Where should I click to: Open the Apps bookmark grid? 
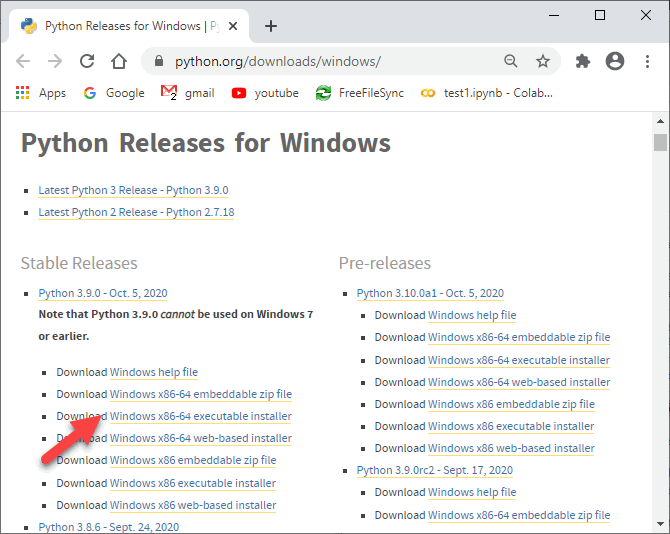[41, 93]
